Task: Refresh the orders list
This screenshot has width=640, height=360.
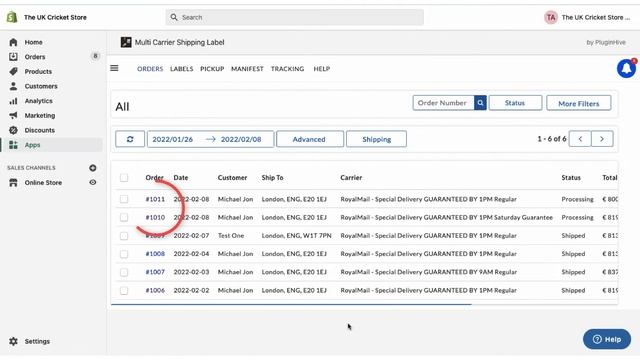Action: point(130,139)
